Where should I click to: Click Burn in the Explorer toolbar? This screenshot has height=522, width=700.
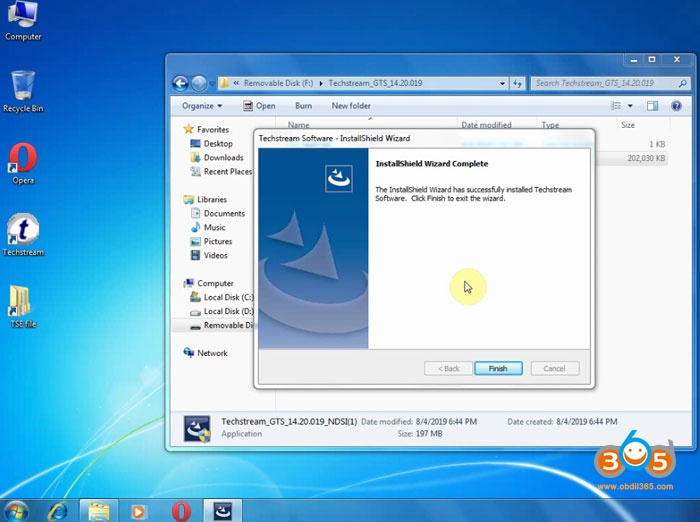[304, 106]
